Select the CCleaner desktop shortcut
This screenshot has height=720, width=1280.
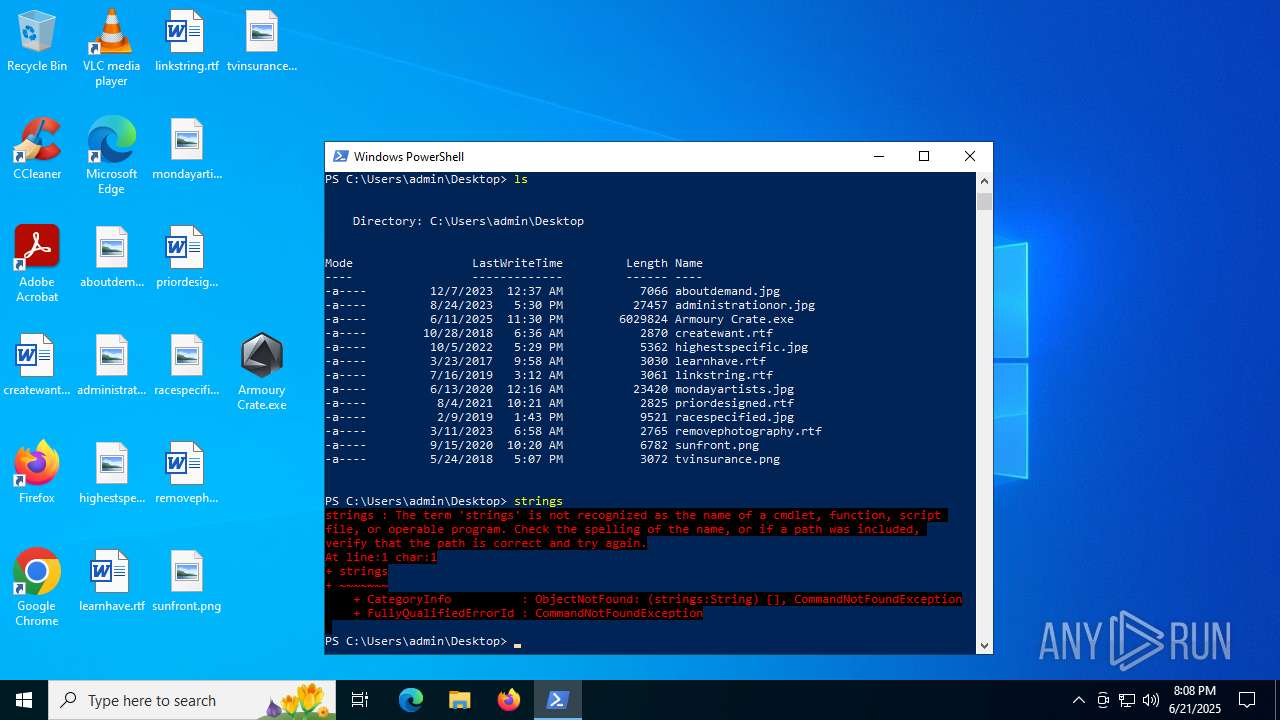[x=37, y=149]
